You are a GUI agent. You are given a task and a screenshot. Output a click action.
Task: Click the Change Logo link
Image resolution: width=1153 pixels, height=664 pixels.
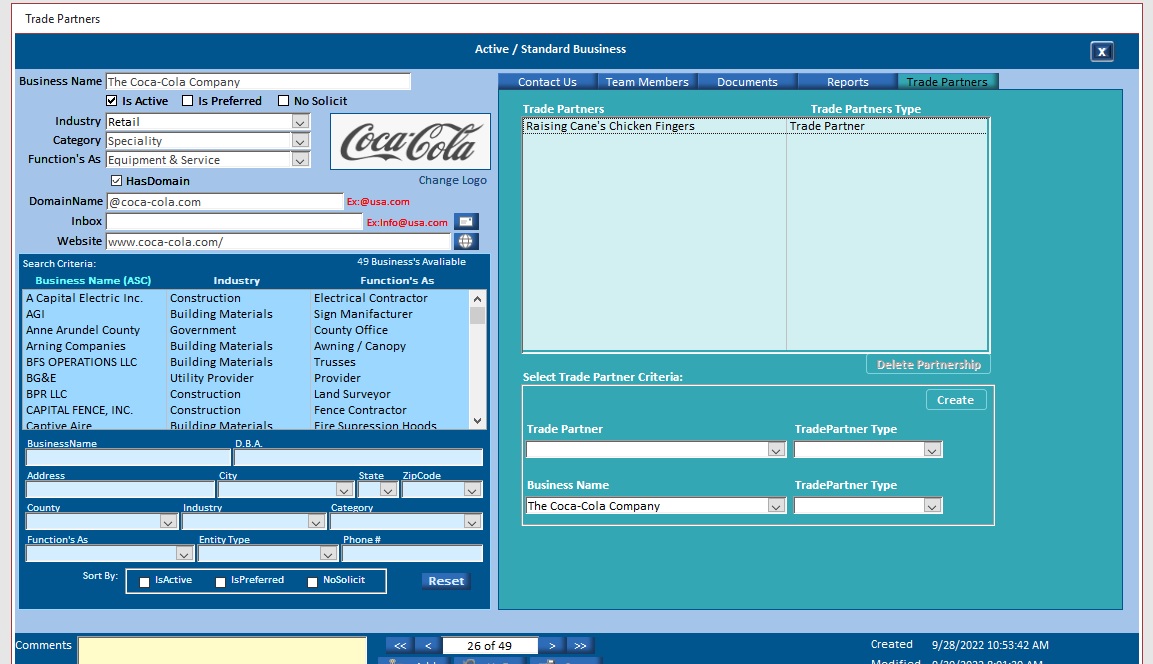pos(452,181)
